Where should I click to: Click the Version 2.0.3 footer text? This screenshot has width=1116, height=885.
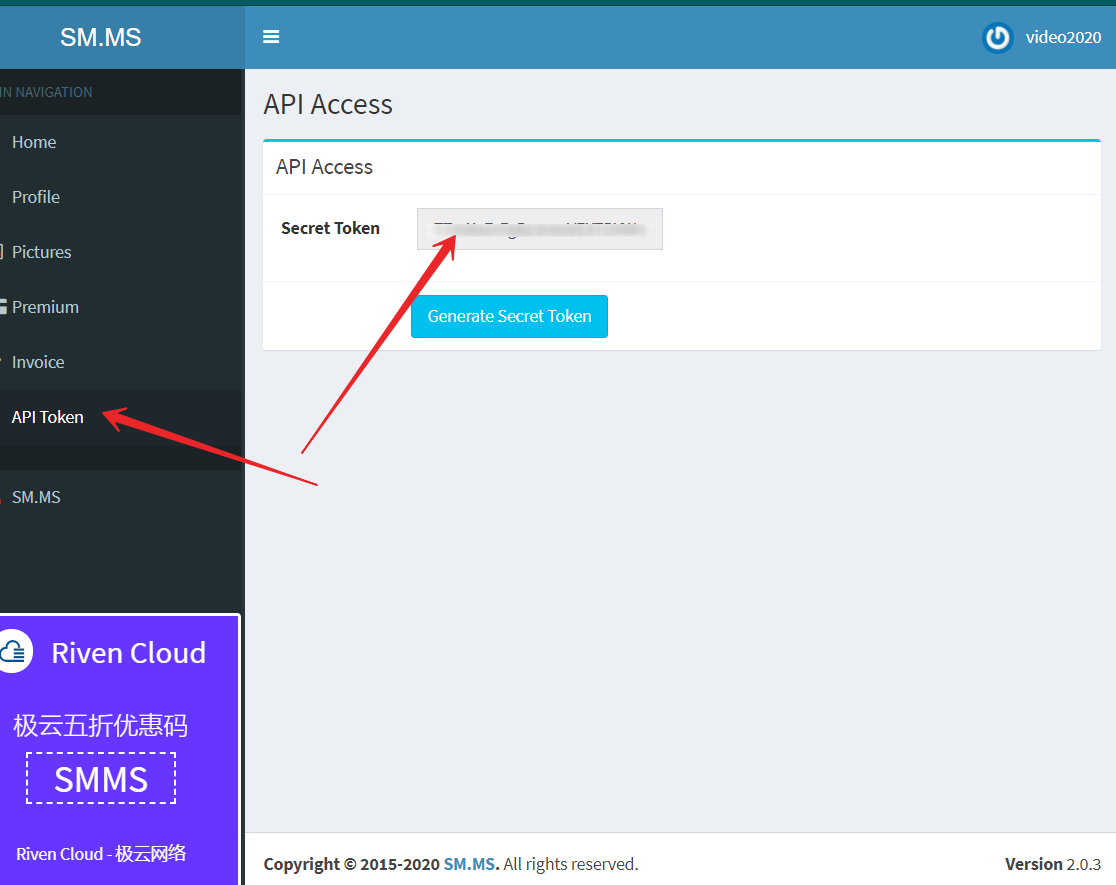(1053, 864)
